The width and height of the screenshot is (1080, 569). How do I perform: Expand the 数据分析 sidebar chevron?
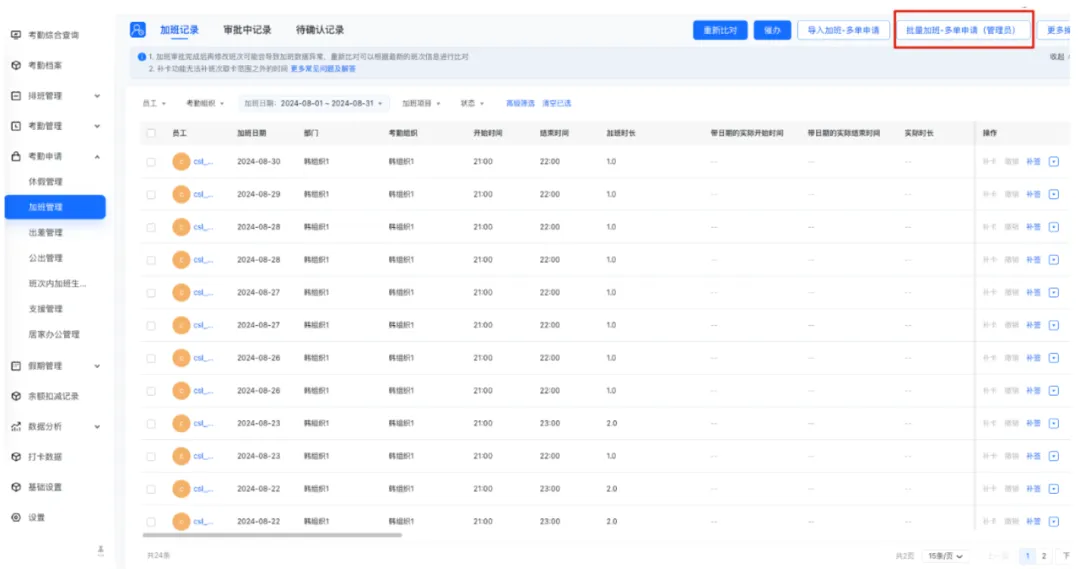click(97, 426)
